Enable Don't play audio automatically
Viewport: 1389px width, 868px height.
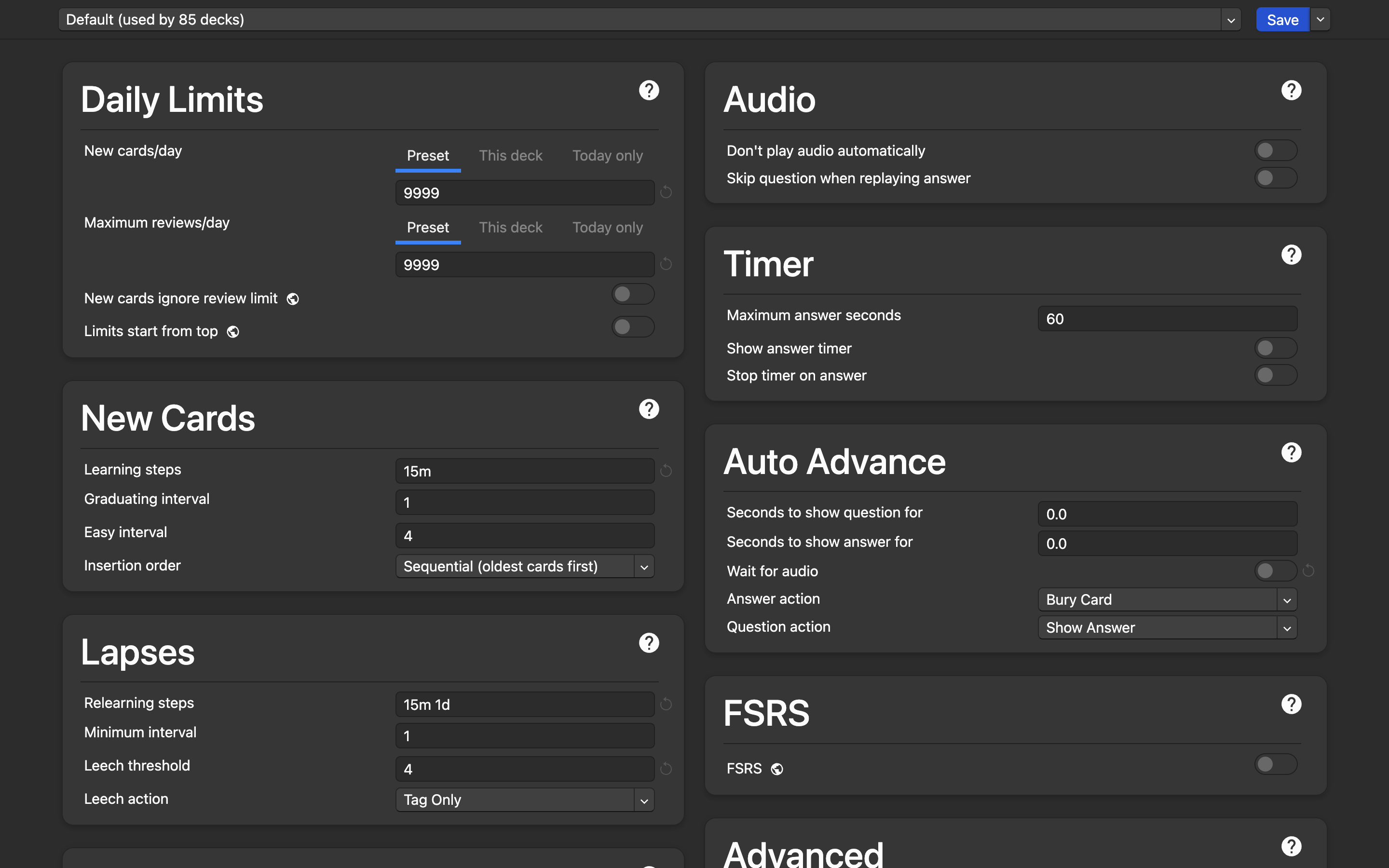pyautogui.click(x=1275, y=150)
